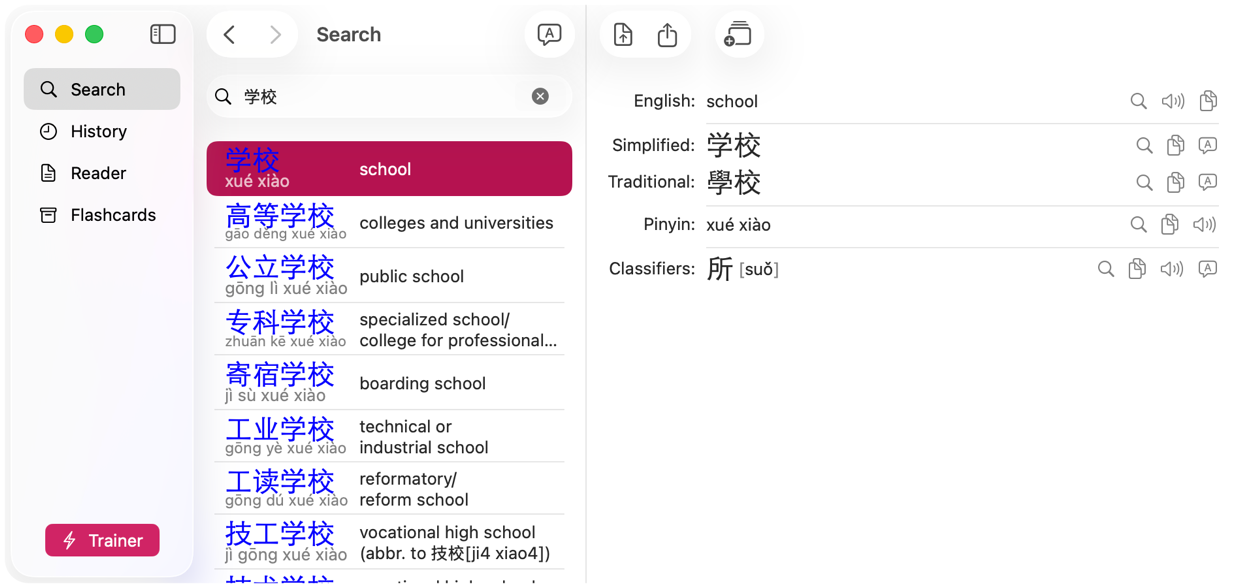
Task: Click the Traditional 學校 value
Action: 734,182
